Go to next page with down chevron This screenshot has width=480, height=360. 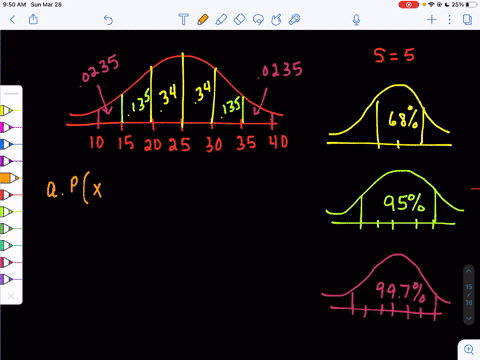coord(469,318)
